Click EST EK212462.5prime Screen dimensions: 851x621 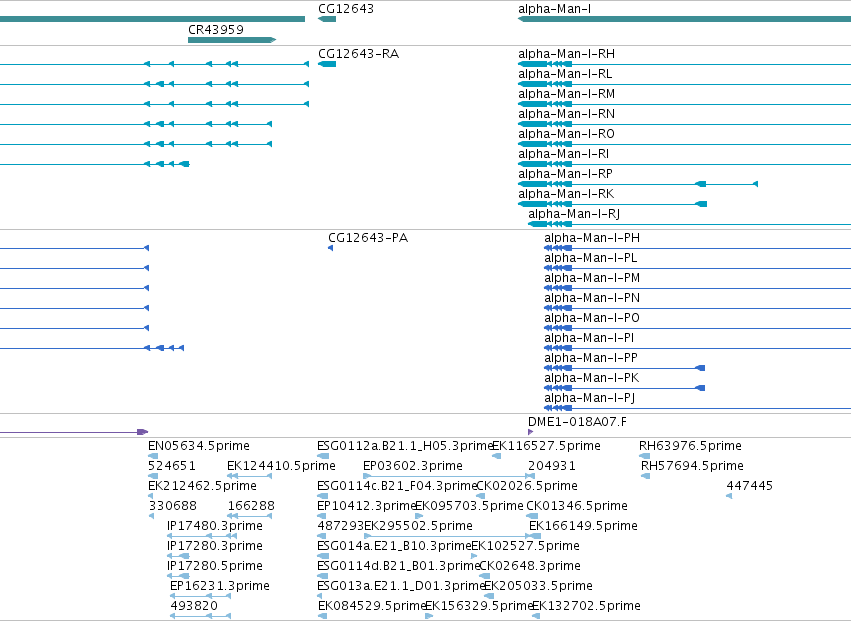[202, 486]
